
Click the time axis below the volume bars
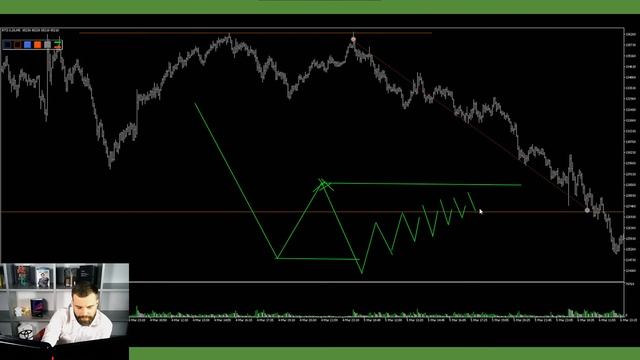pyautogui.click(x=384, y=320)
